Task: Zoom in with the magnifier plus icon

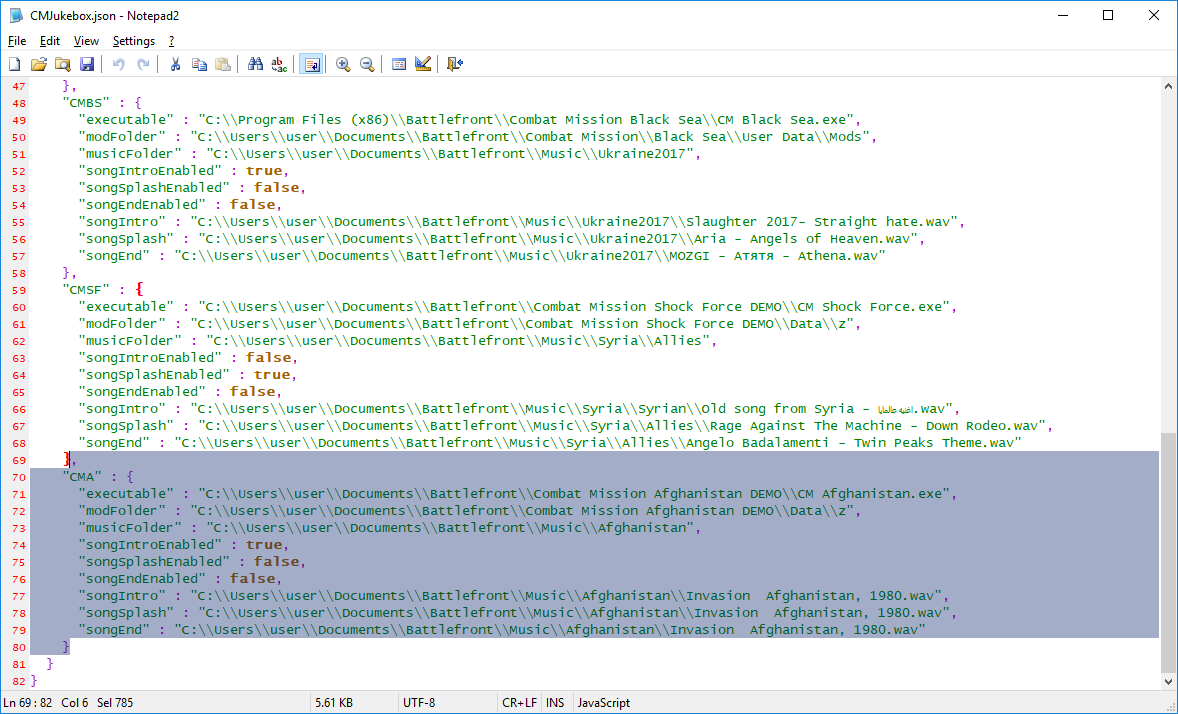Action: click(x=343, y=65)
